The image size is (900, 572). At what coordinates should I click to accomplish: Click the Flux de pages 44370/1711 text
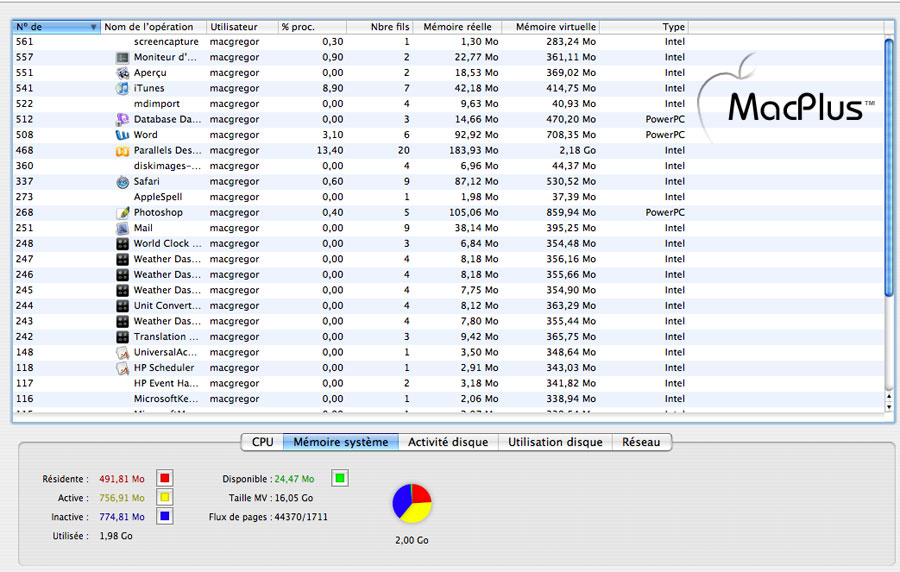click(268, 517)
